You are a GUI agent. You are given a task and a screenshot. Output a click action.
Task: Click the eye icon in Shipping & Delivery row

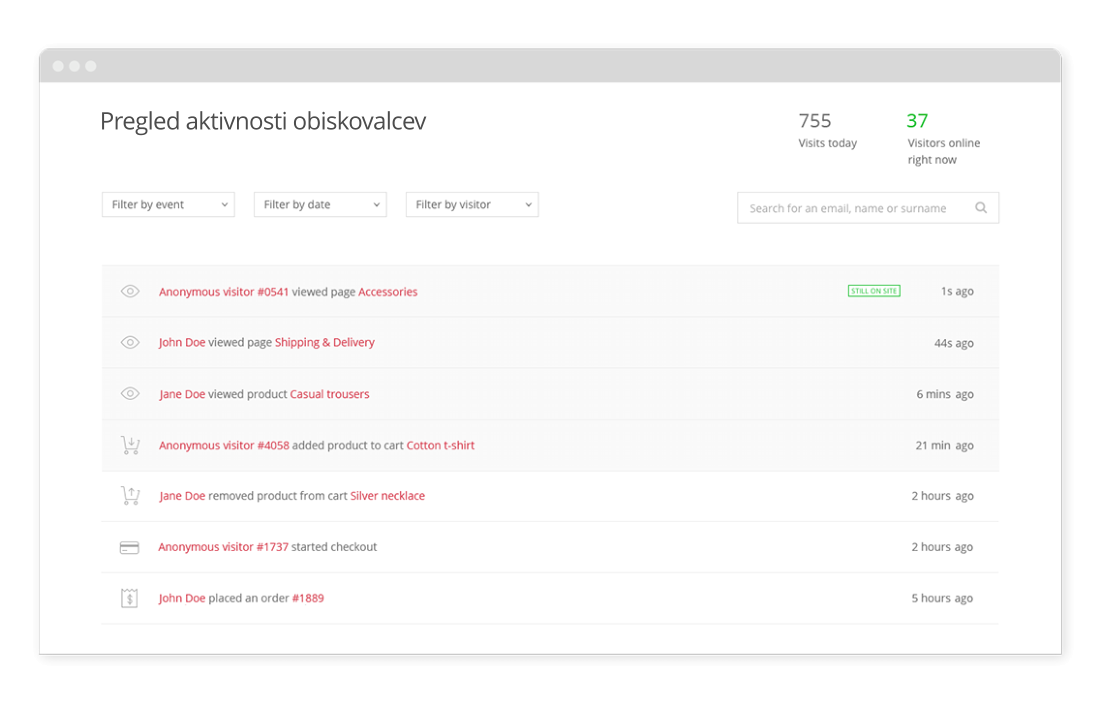[x=130, y=343]
